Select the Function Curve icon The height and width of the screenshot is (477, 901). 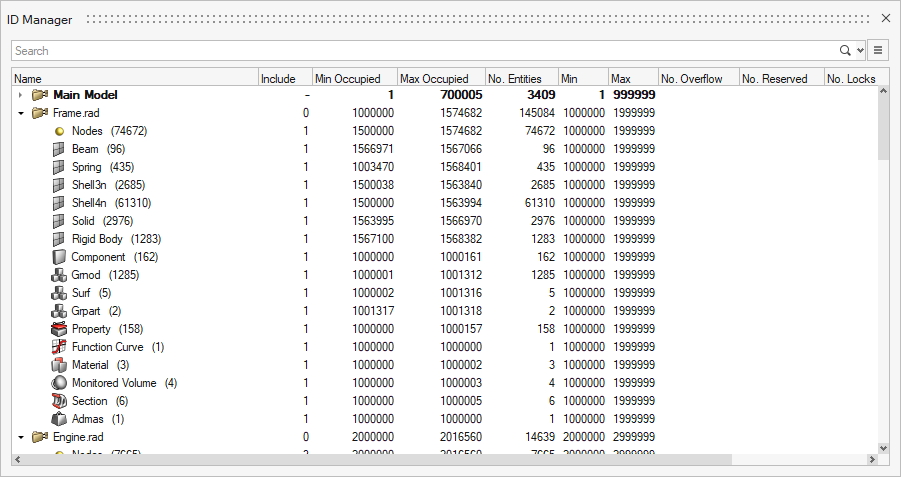point(59,347)
